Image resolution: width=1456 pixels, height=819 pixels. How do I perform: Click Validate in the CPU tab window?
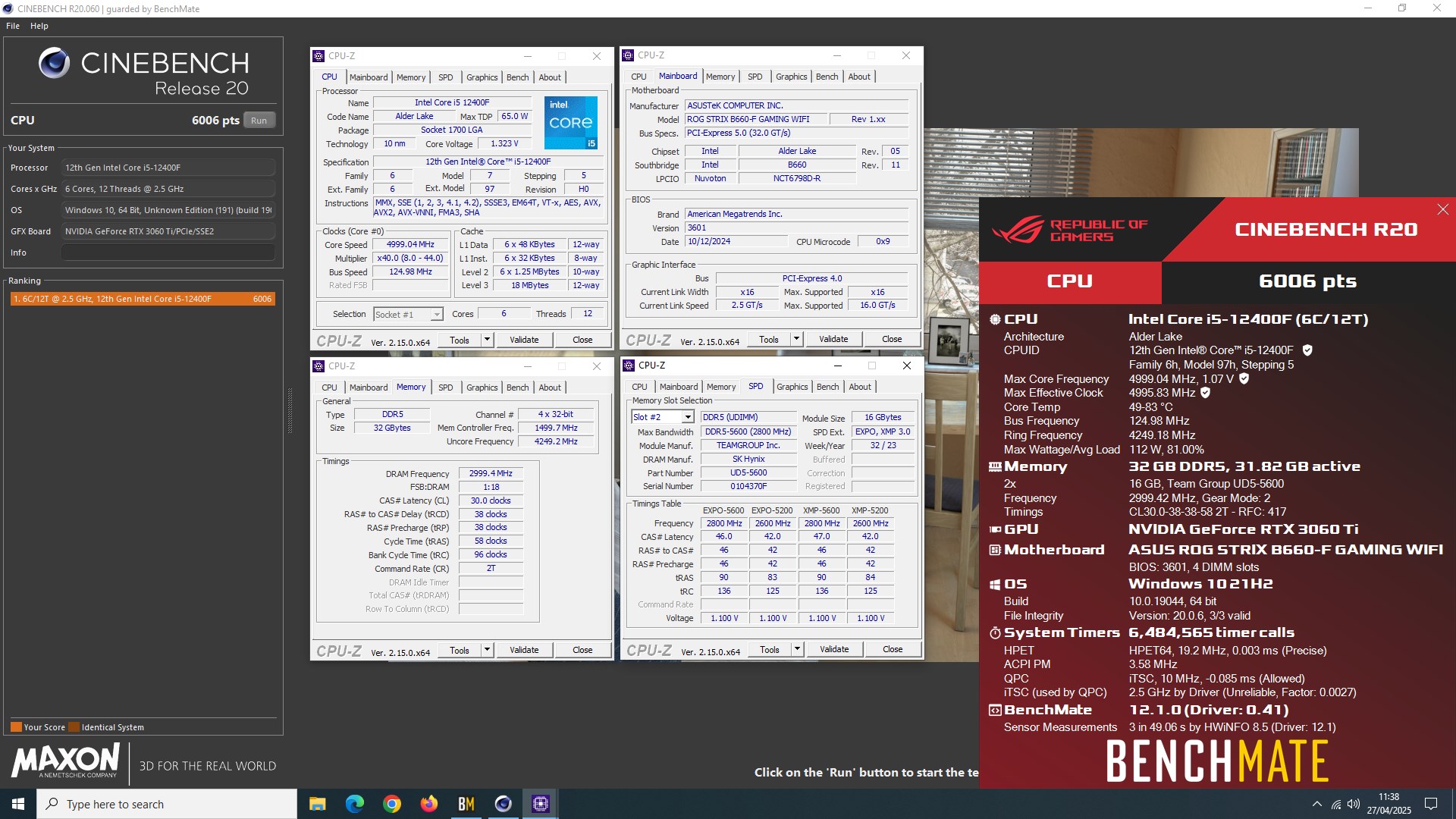click(524, 340)
